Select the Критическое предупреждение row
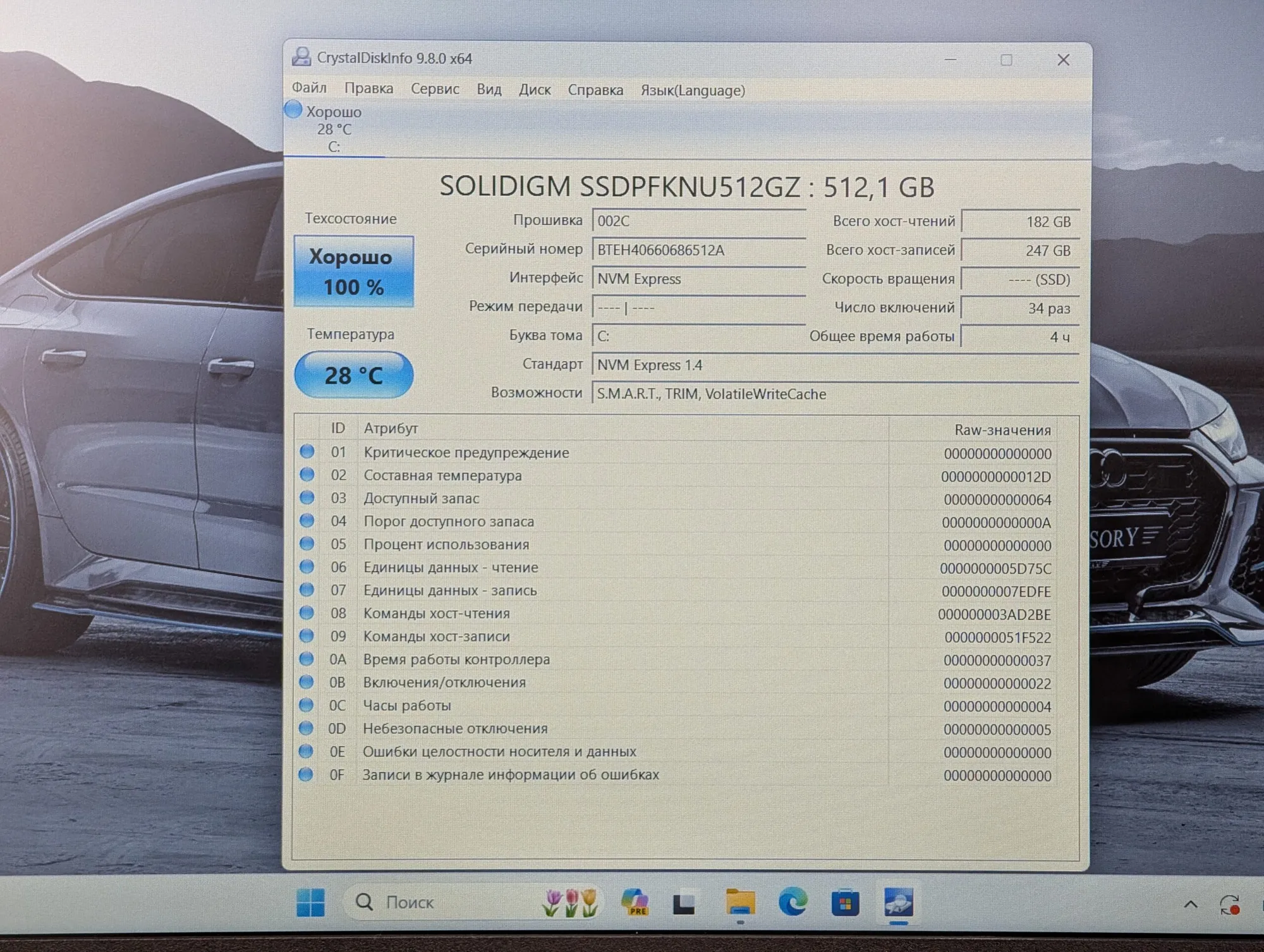1264x952 pixels. pos(676,453)
